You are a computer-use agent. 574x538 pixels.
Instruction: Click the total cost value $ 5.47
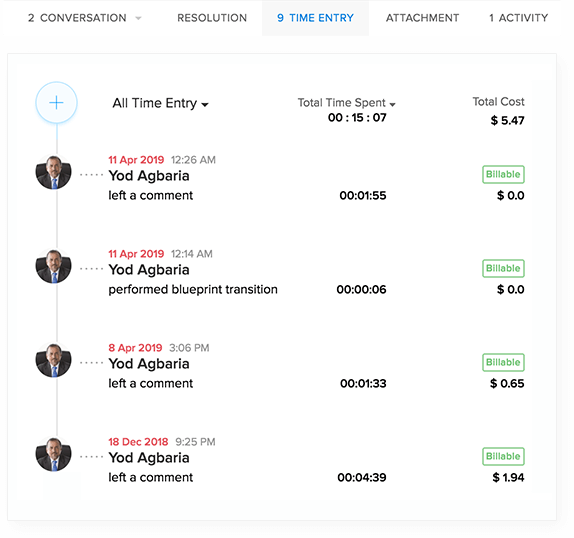tap(507, 120)
